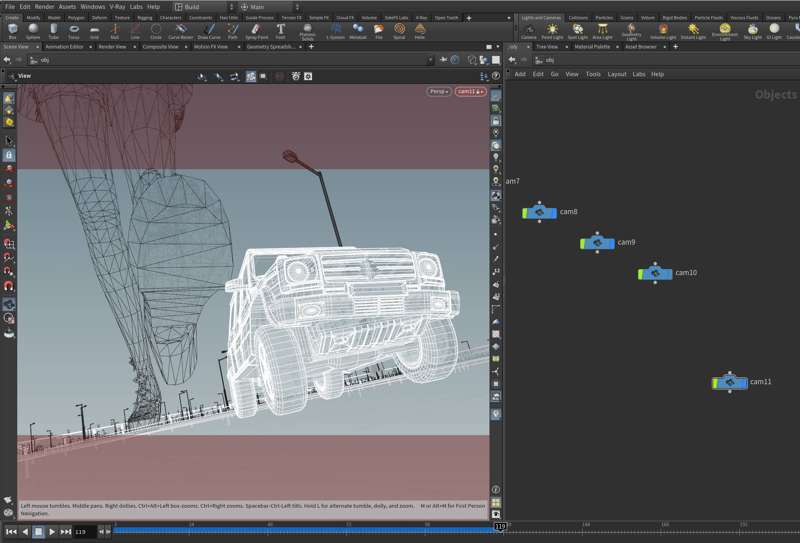Select the Metaball shelf tool
The width and height of the screenshot is (800, 543).
pos(358,31)
